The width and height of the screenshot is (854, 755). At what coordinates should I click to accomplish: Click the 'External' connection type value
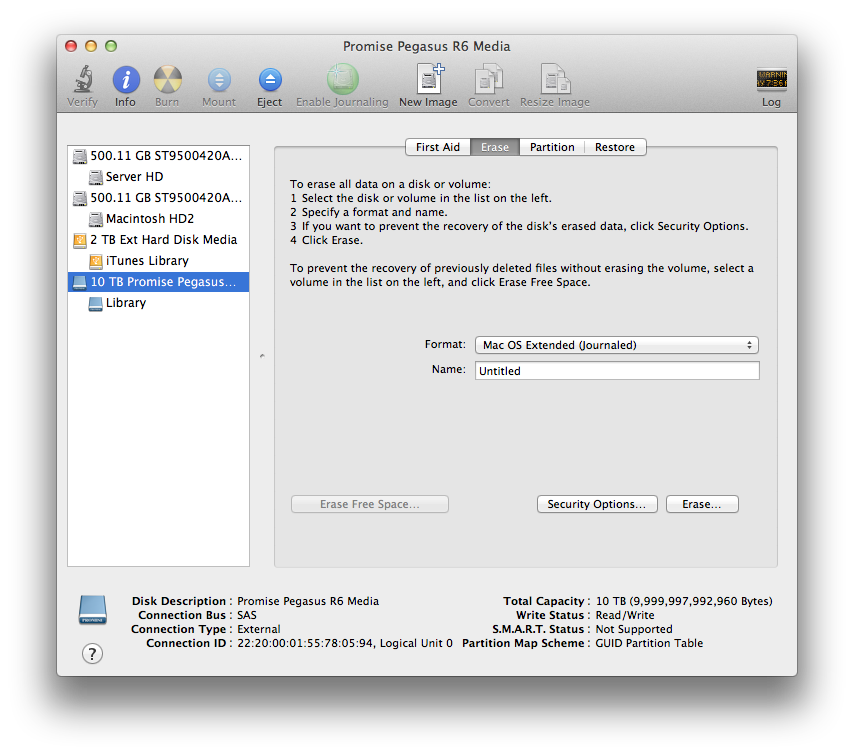(x=259, y=629)
